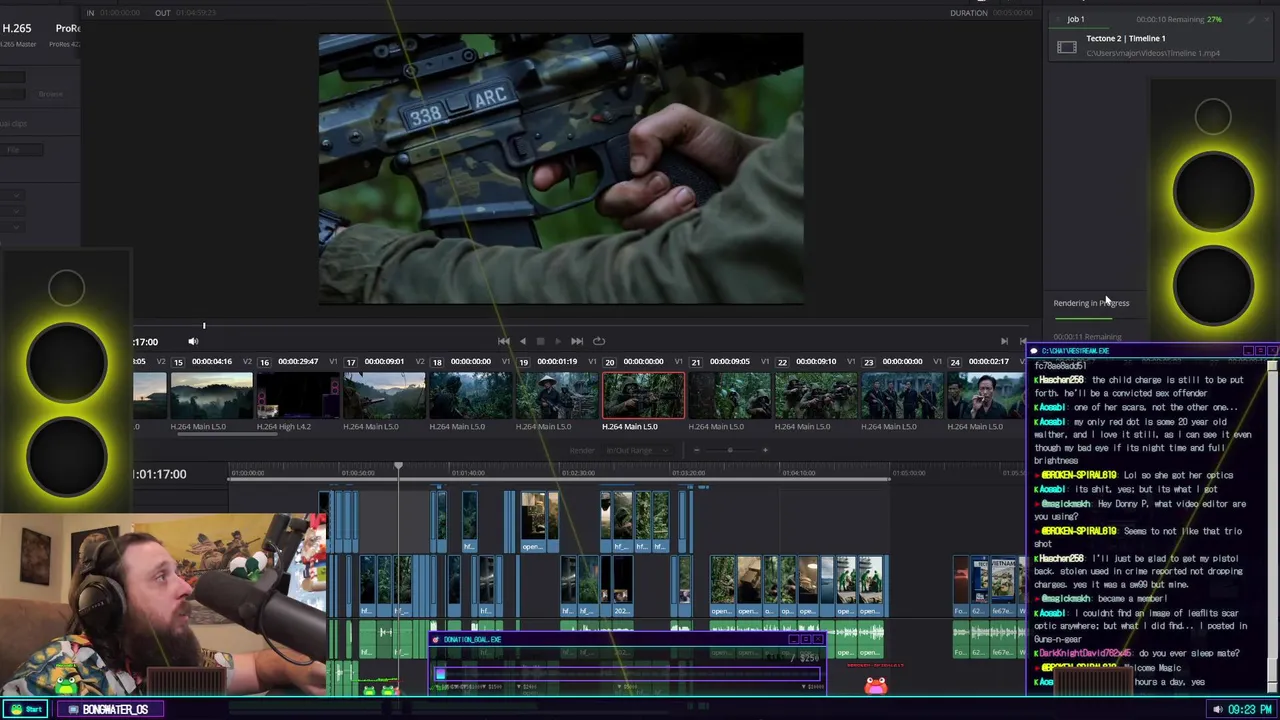Viewport: 1280px width, 720px height.
Task: Click the timeline zoom in plus icon
Action: [765, 451]
